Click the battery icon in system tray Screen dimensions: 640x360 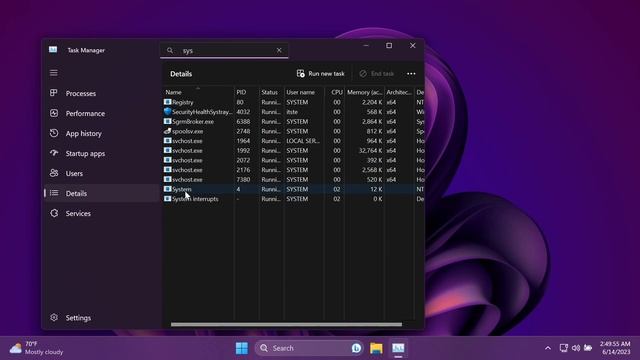588,348
